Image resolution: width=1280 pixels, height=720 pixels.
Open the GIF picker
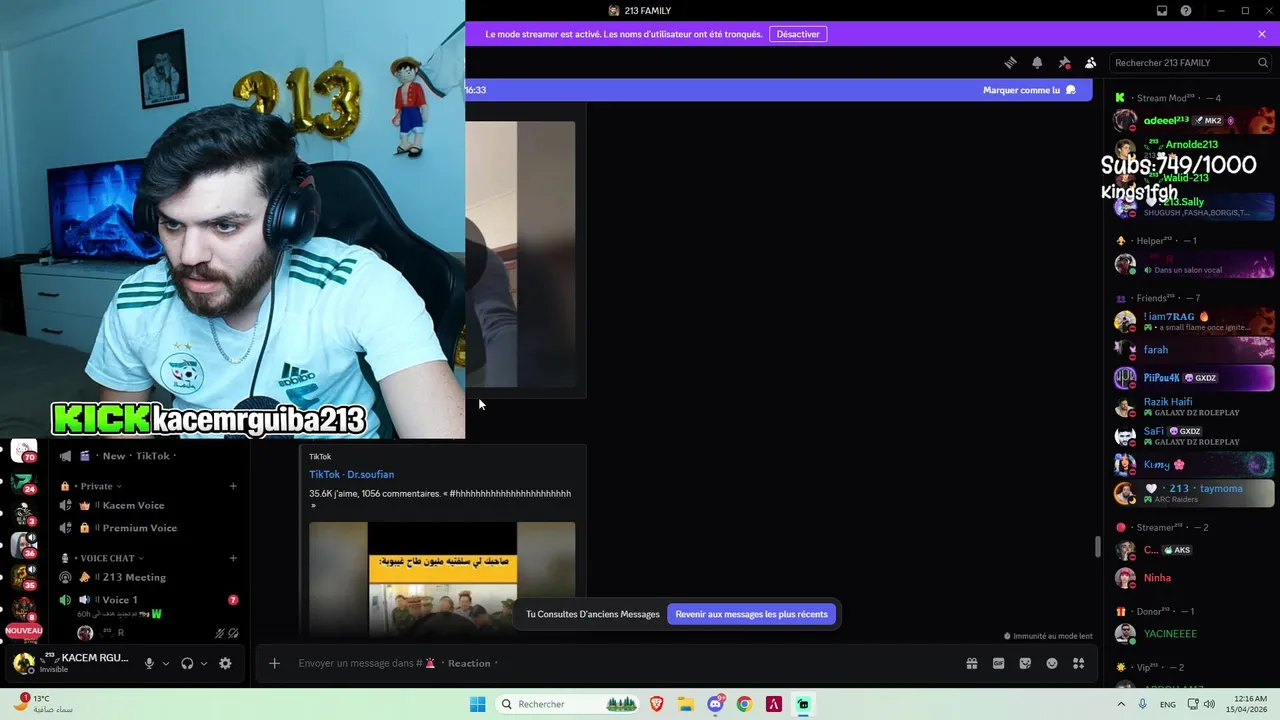pos(998,663)
